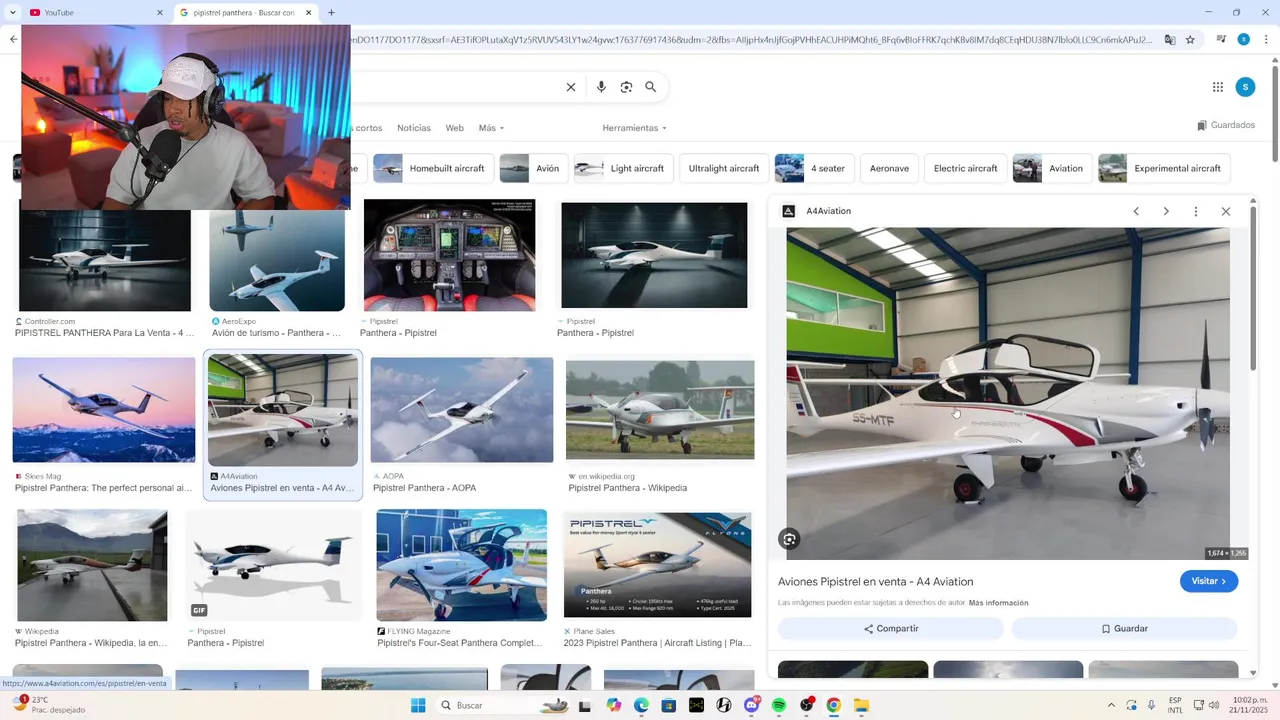
Task: Start voice search with the microphone icon
Action: pos(601,87)
